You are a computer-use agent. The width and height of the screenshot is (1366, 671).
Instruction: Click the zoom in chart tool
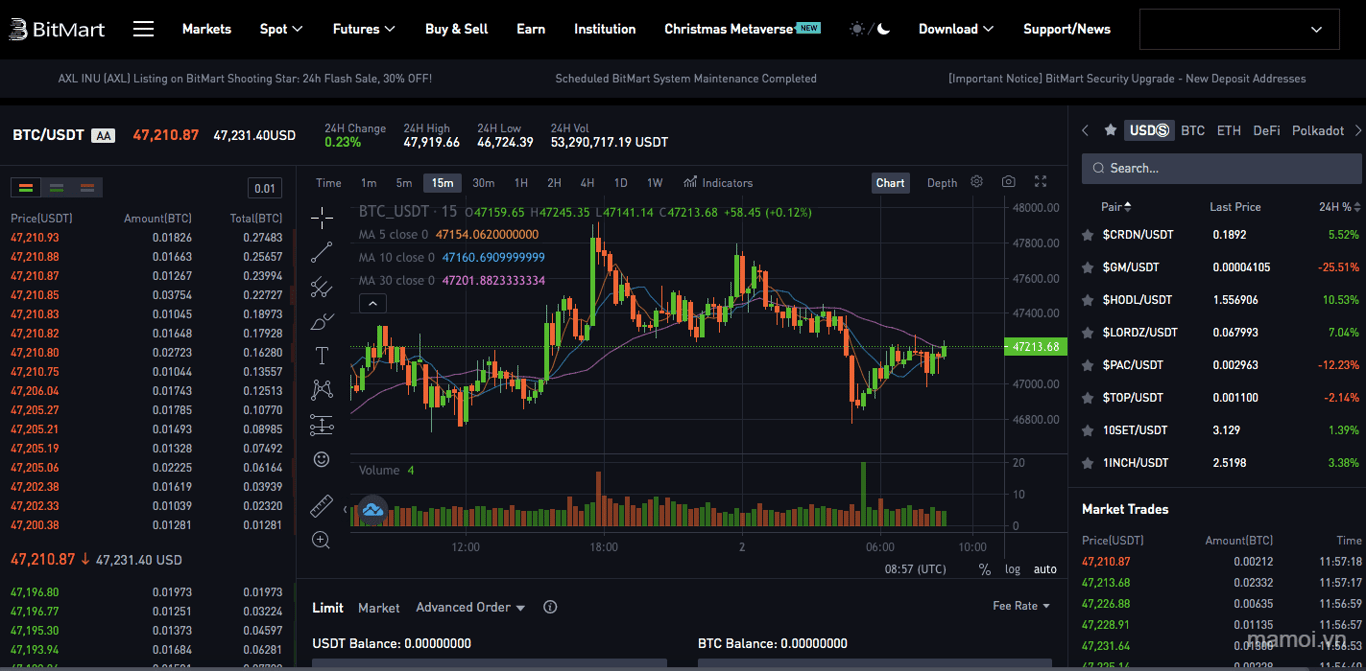322,540
